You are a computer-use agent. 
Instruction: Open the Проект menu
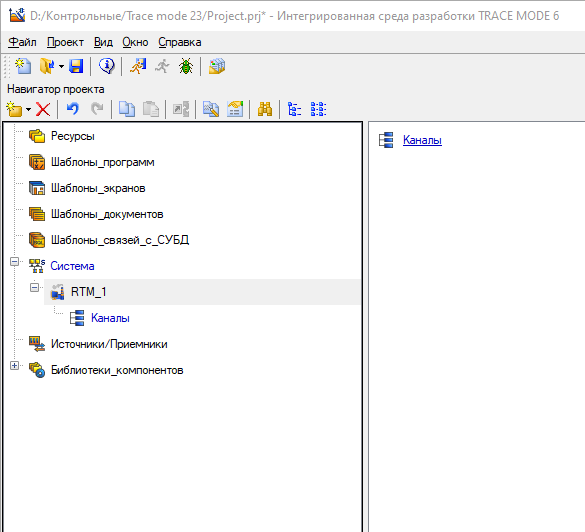[65, 42]
